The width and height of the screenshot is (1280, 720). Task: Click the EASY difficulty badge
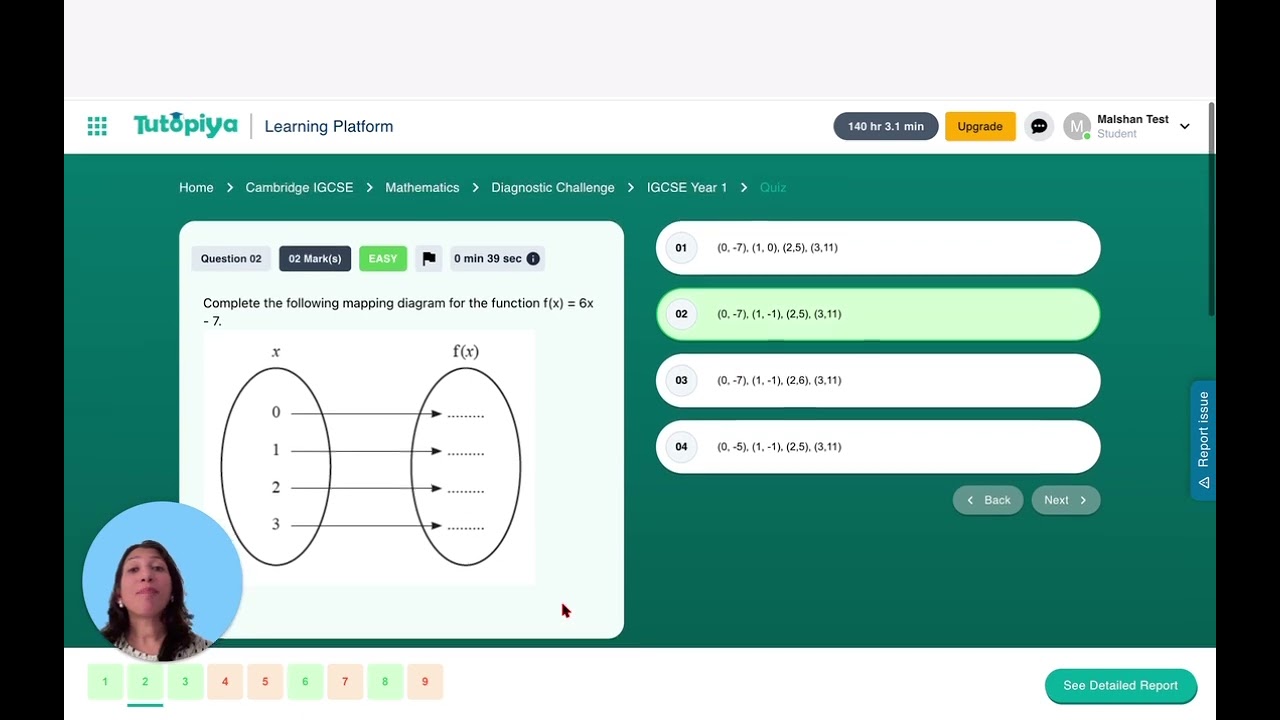pyautogui.click(x=383, y=259)
